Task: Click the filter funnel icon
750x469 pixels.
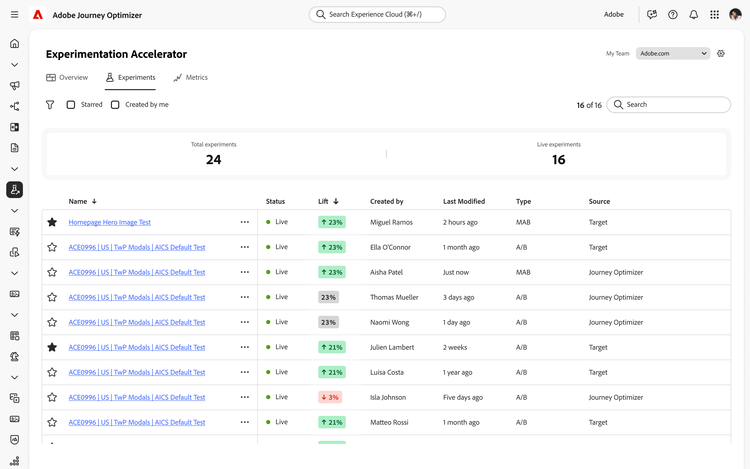Action: coord(50,105)
